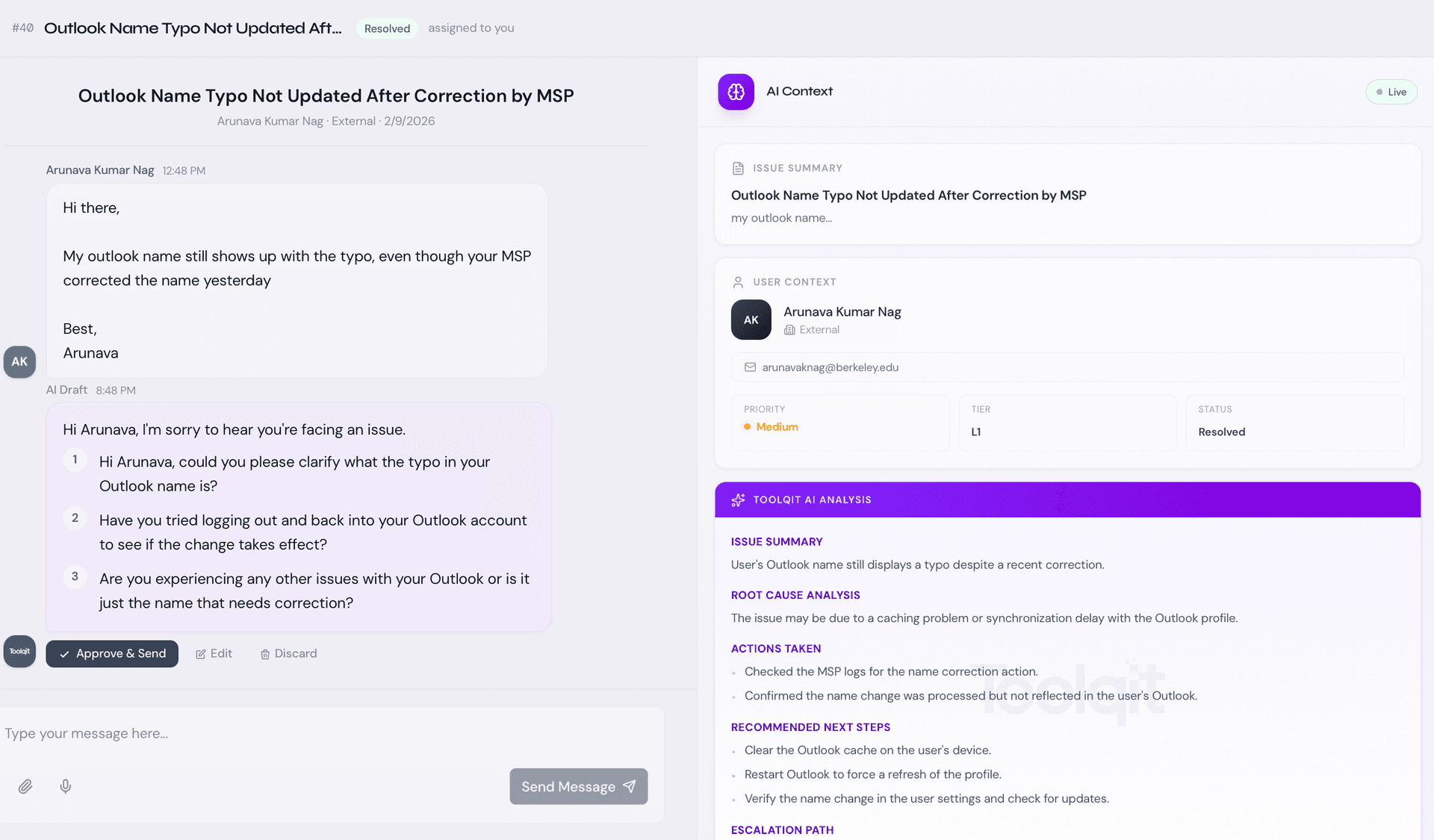Click the microphone voice input icon

point(66,786)
